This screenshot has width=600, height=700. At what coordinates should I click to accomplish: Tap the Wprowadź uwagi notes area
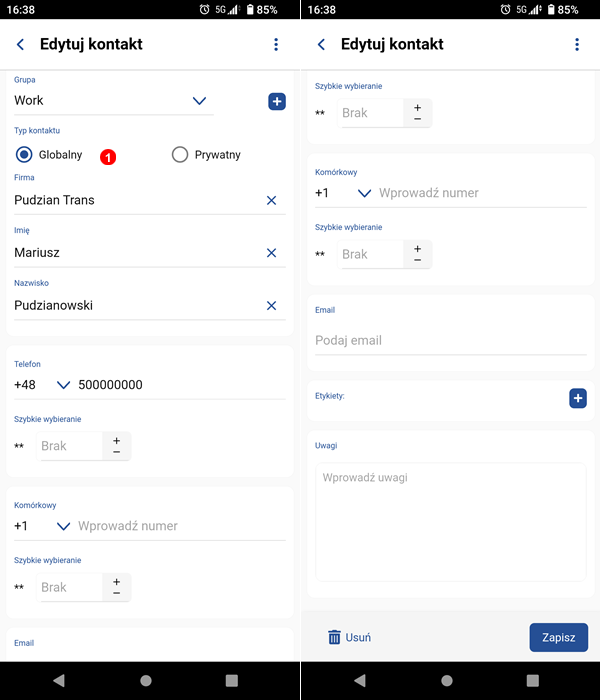pos(451,522)
